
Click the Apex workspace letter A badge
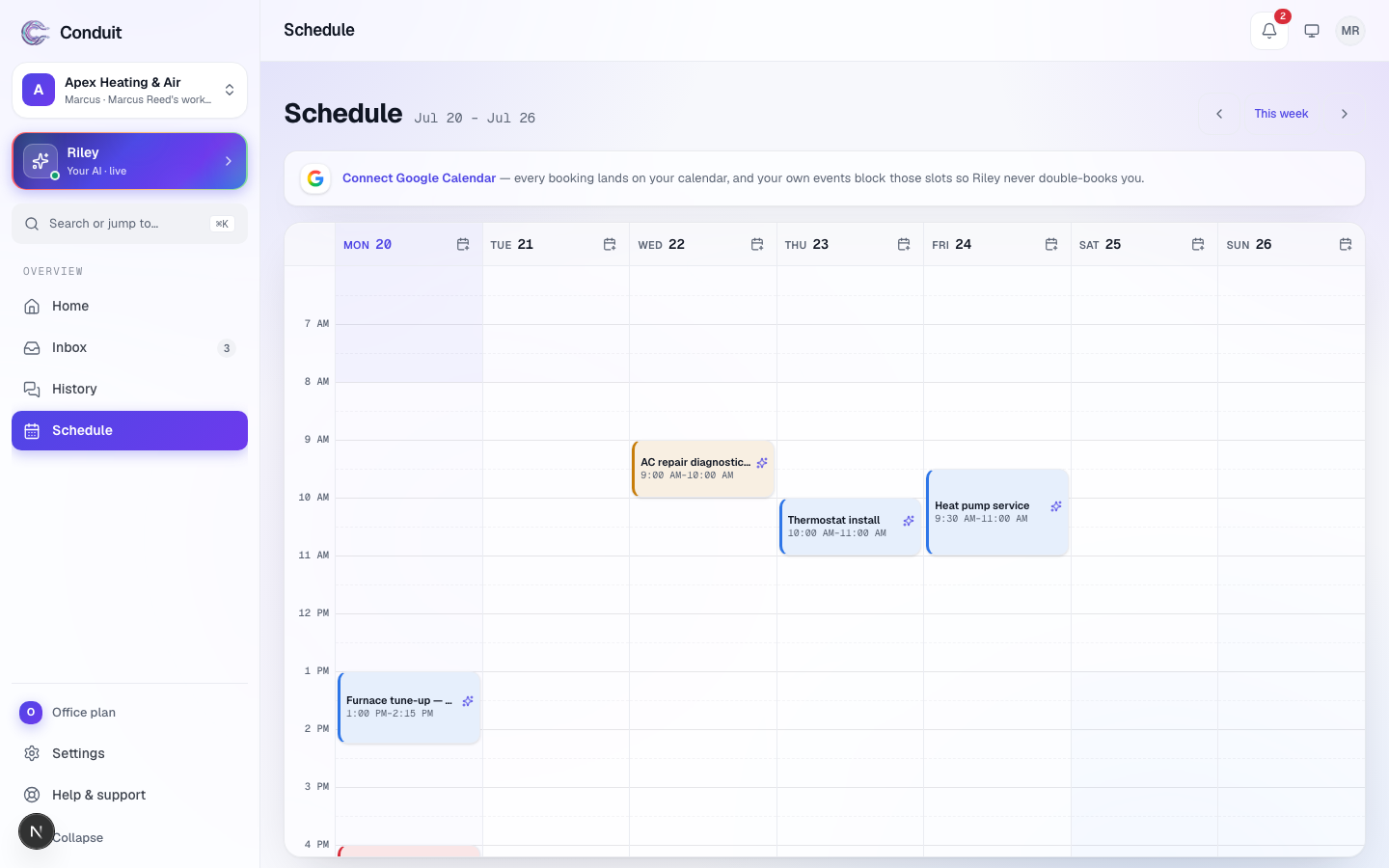(x=39, y=90)
